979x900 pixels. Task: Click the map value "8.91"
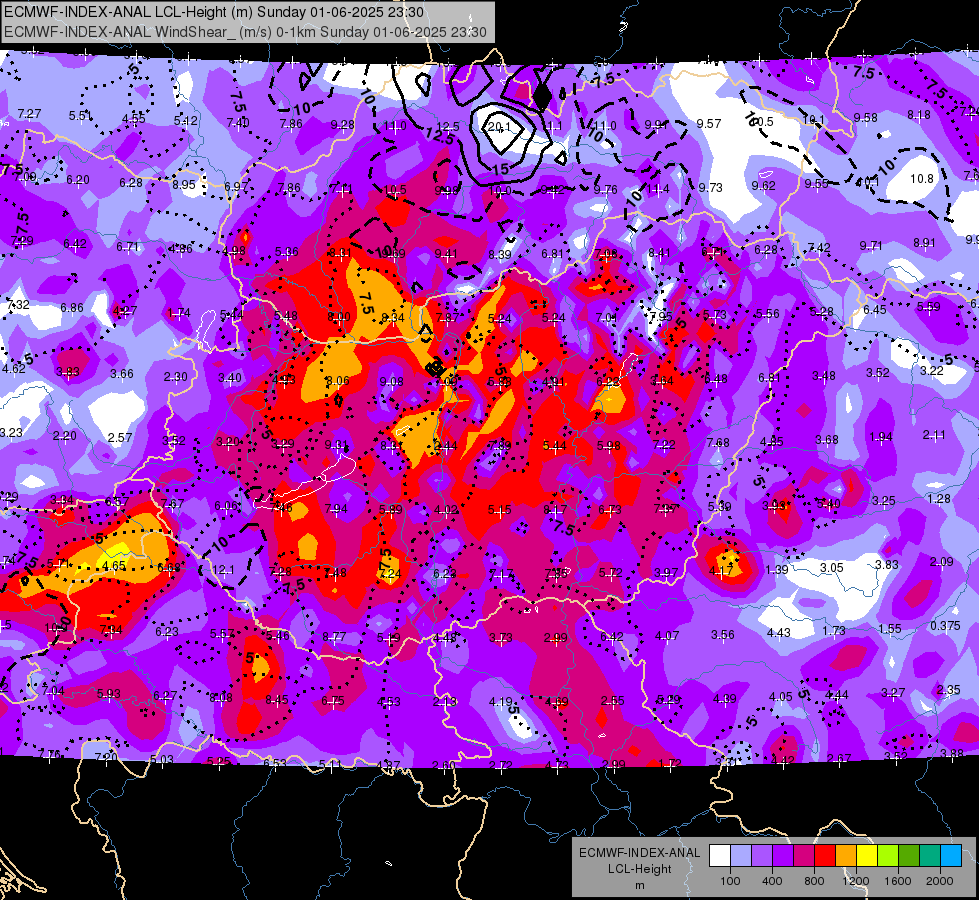point(924,242)
